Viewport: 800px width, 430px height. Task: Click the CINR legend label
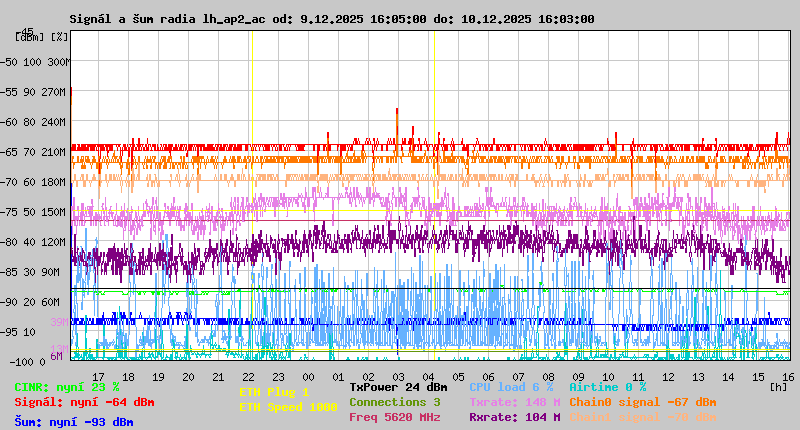67,387
